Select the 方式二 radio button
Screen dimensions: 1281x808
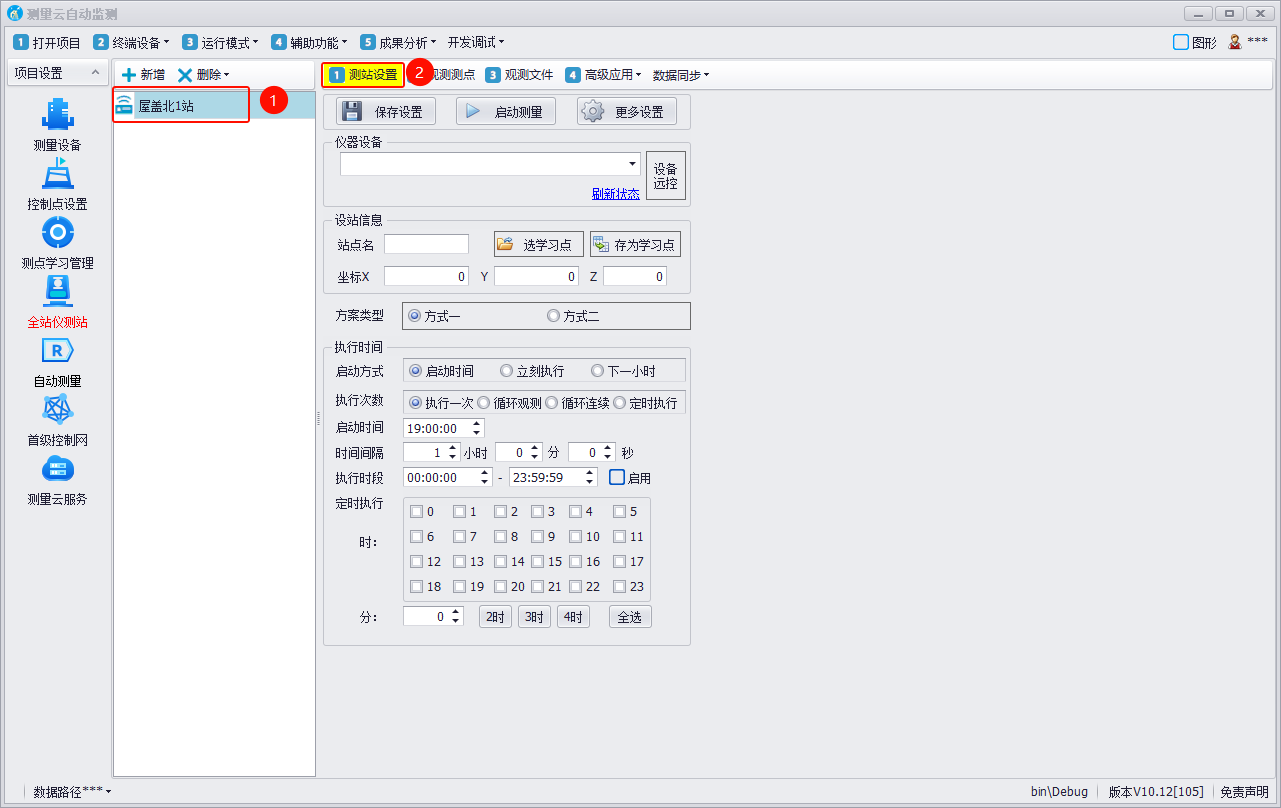pyautogui.click(x=553, y=316)
